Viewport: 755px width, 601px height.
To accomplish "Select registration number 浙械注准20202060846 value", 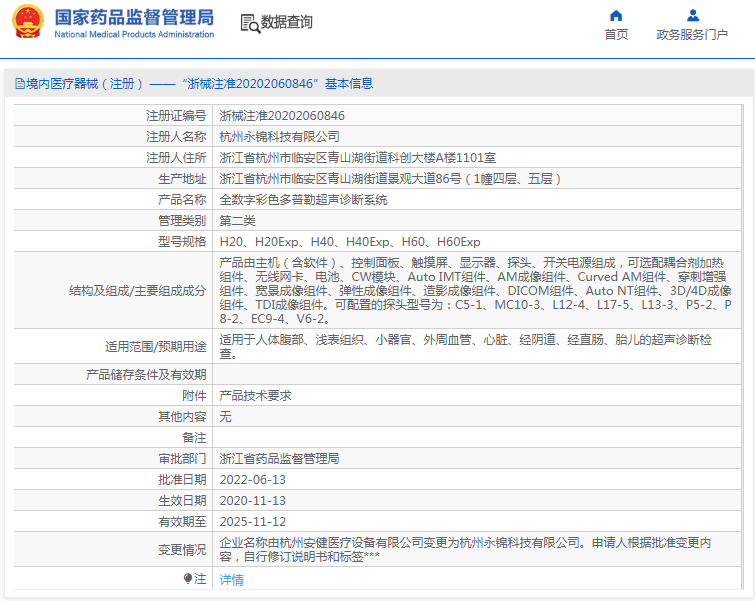I will 282,116.
